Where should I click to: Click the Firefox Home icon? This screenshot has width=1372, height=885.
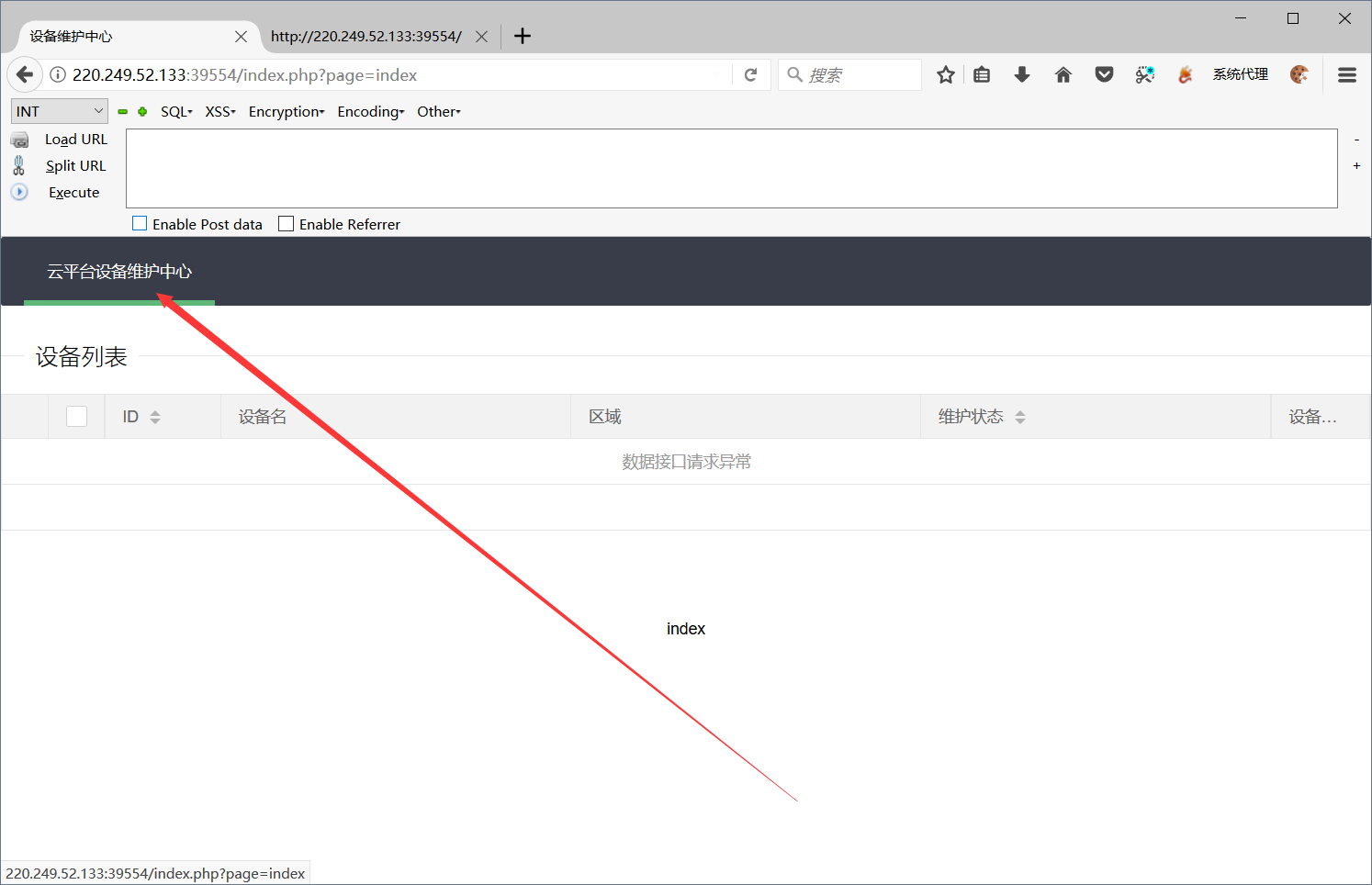point(1063,74)
